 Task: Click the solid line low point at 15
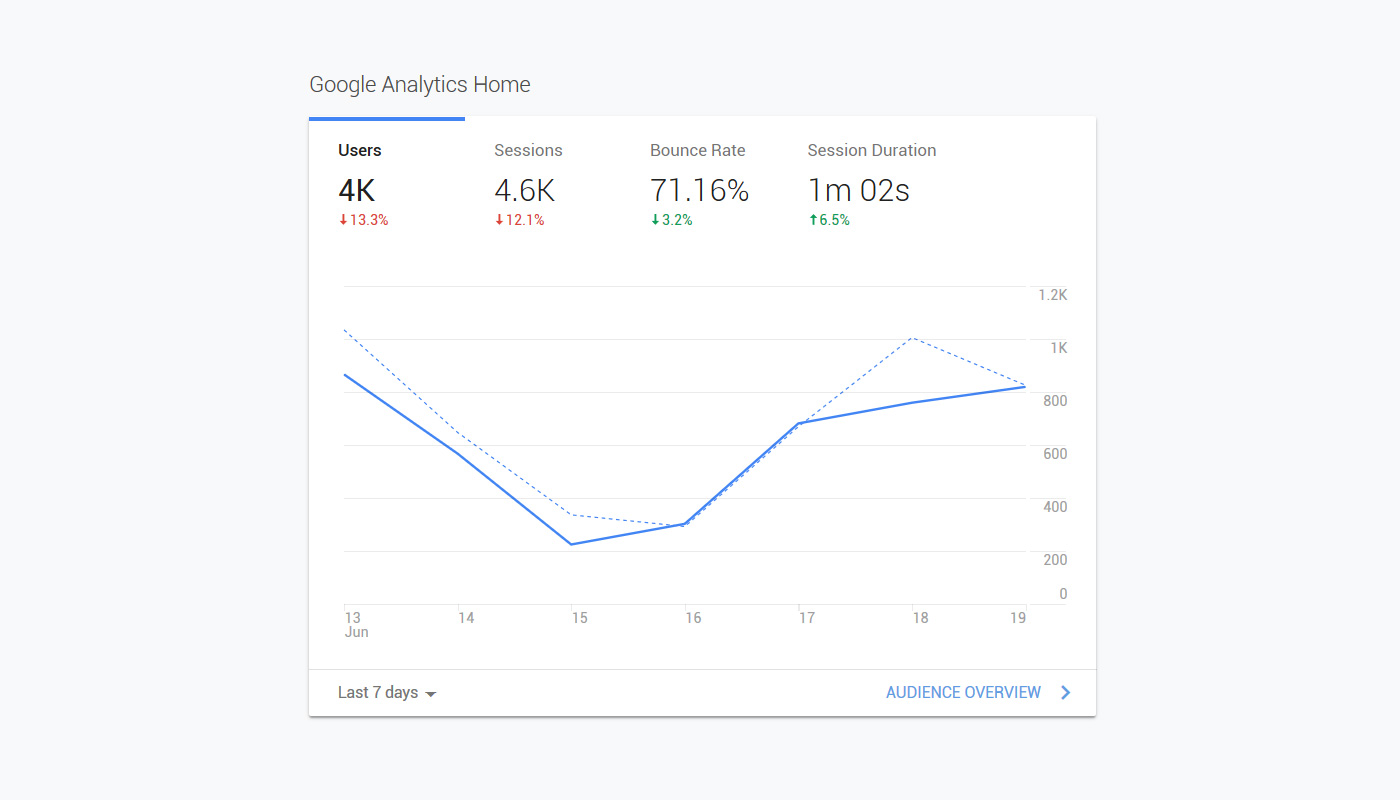click(571, 544)
